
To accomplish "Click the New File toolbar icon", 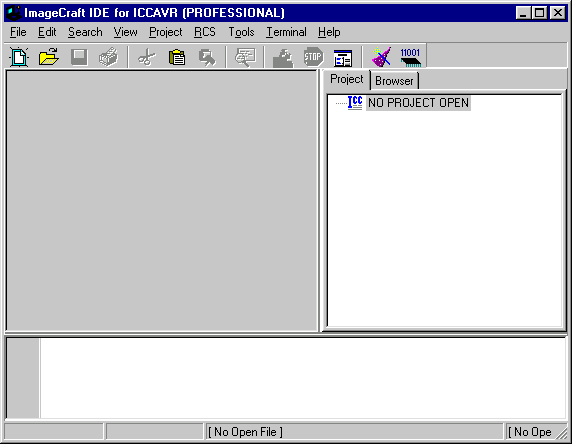I will pyautogui.click(x=19, y=57).
